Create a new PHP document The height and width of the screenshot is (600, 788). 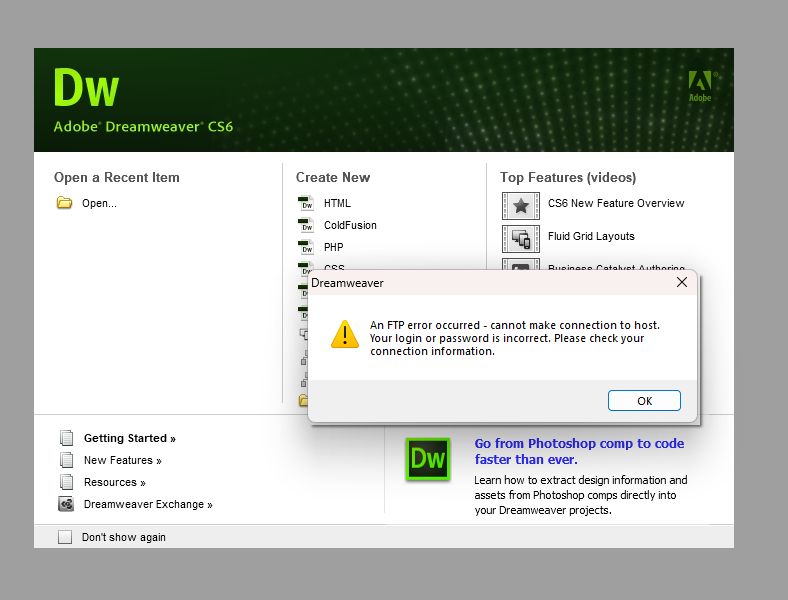coord(334,247)
